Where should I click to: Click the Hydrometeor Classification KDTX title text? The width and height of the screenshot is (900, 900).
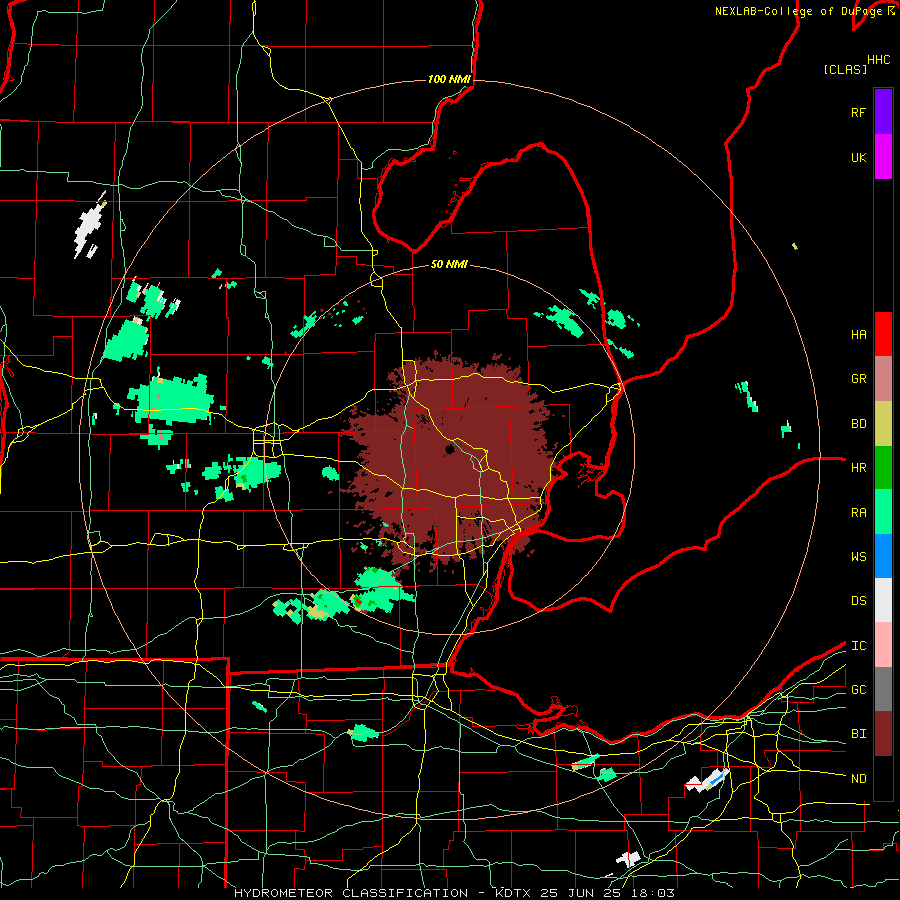point(454,893)
